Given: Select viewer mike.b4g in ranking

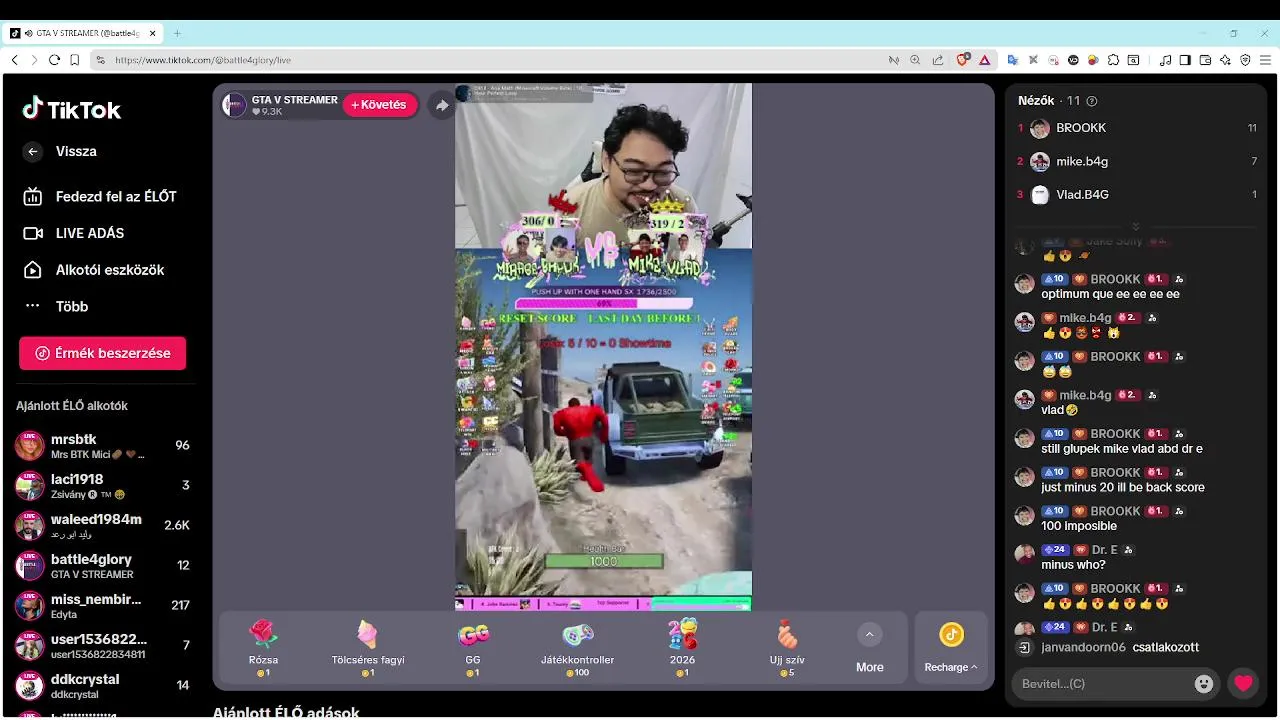Looking at the screenshot, I should point(1137,161).
